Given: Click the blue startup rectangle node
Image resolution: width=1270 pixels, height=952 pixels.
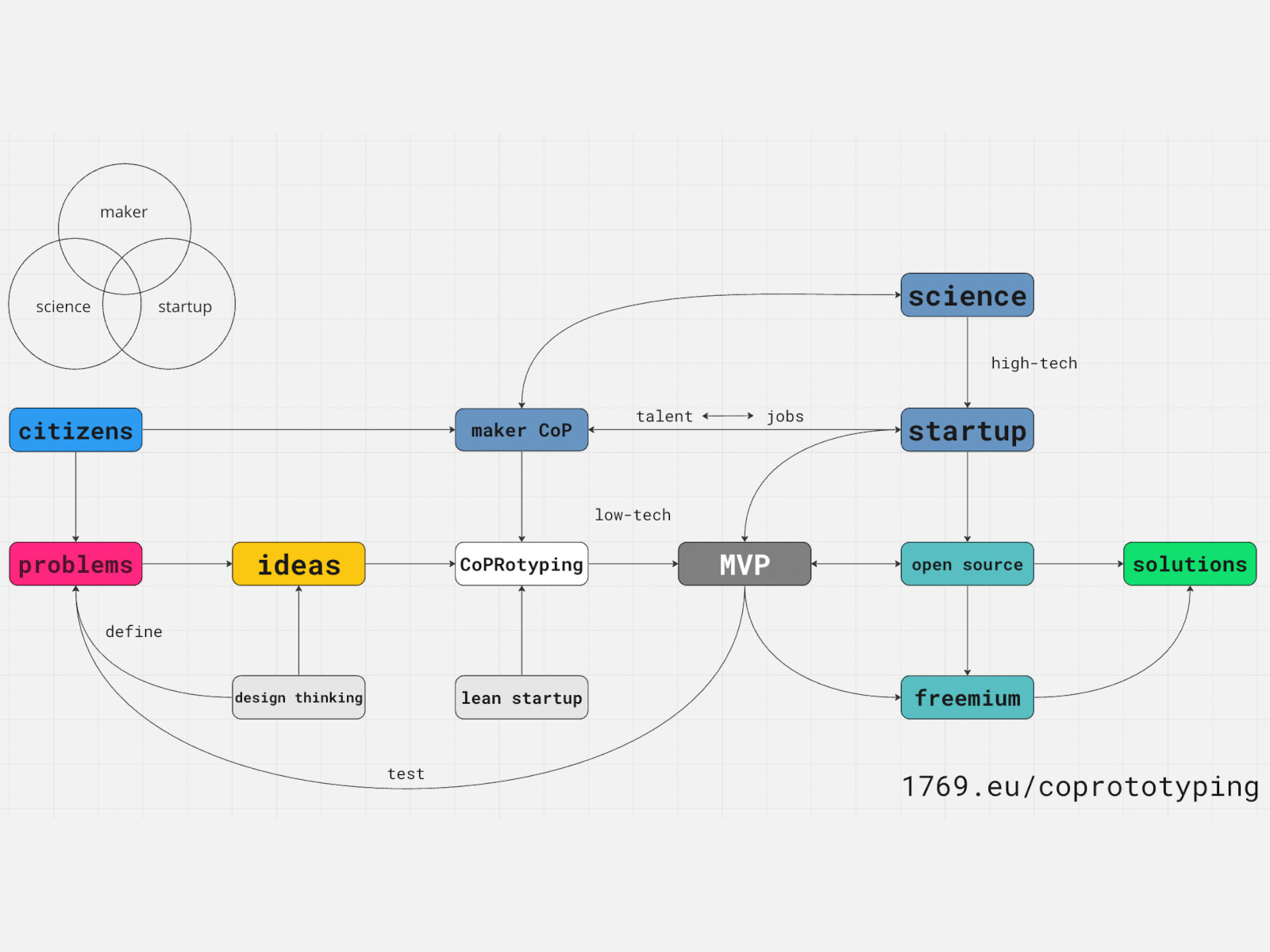Looking at the screenshot, I should [x=967, y=430].
